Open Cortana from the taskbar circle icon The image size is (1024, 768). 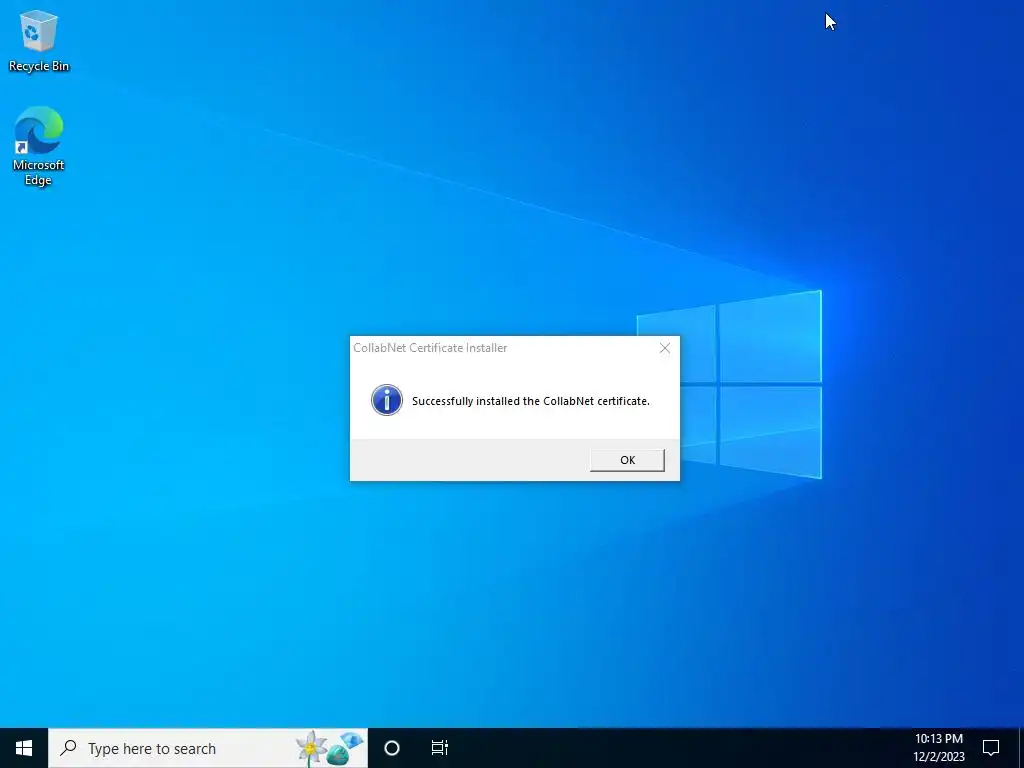[392, 748]
